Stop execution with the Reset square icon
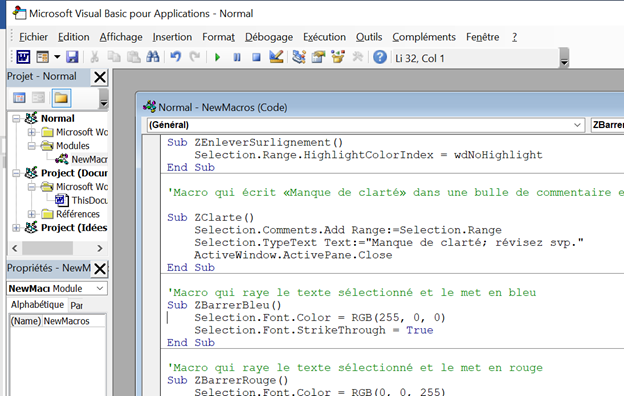The image size is (624, 396). pyautogui.click(x=256, y=57)
